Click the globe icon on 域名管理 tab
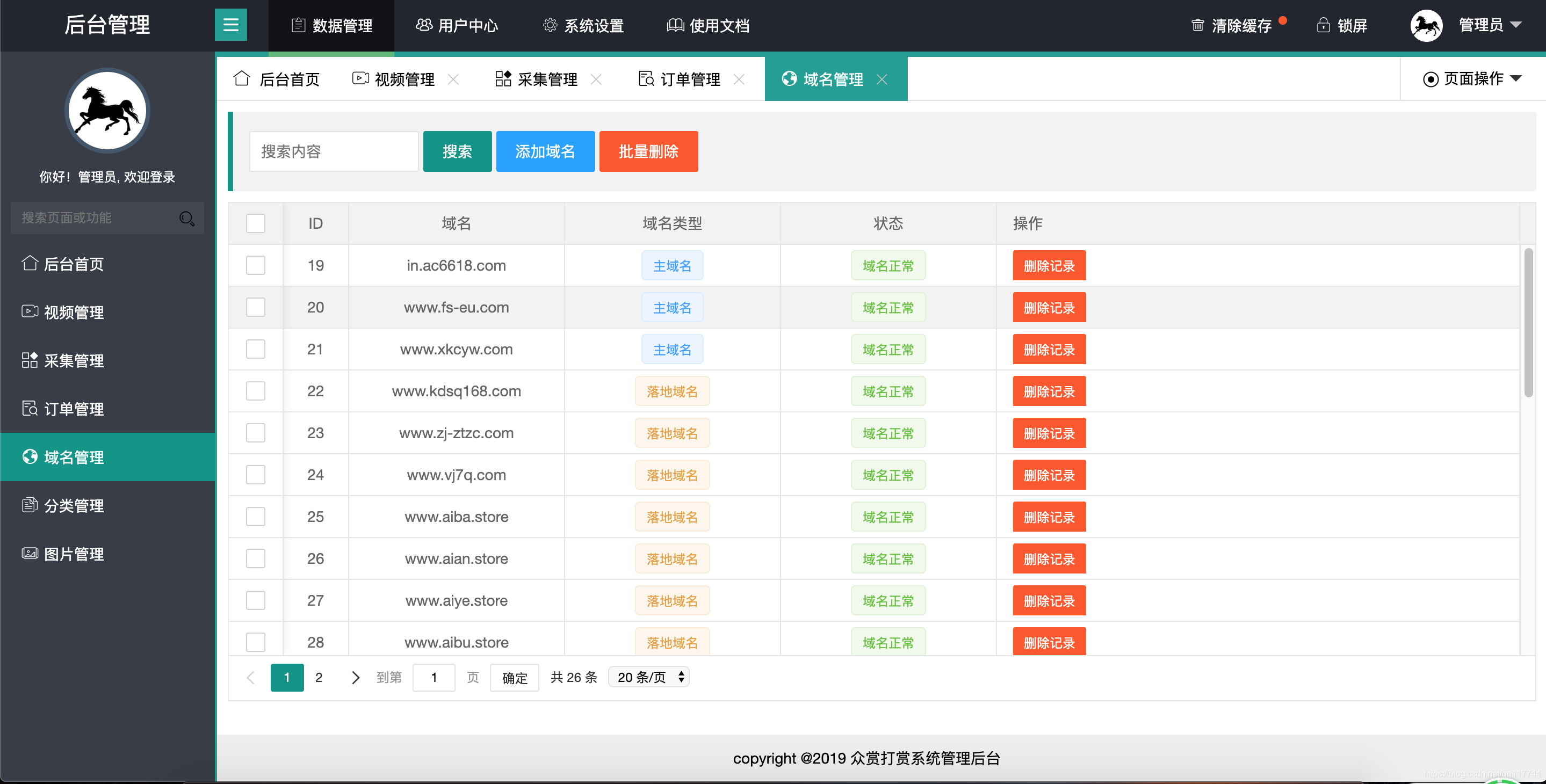Viewport: 1546px width, 784px height. click(789, 78)
